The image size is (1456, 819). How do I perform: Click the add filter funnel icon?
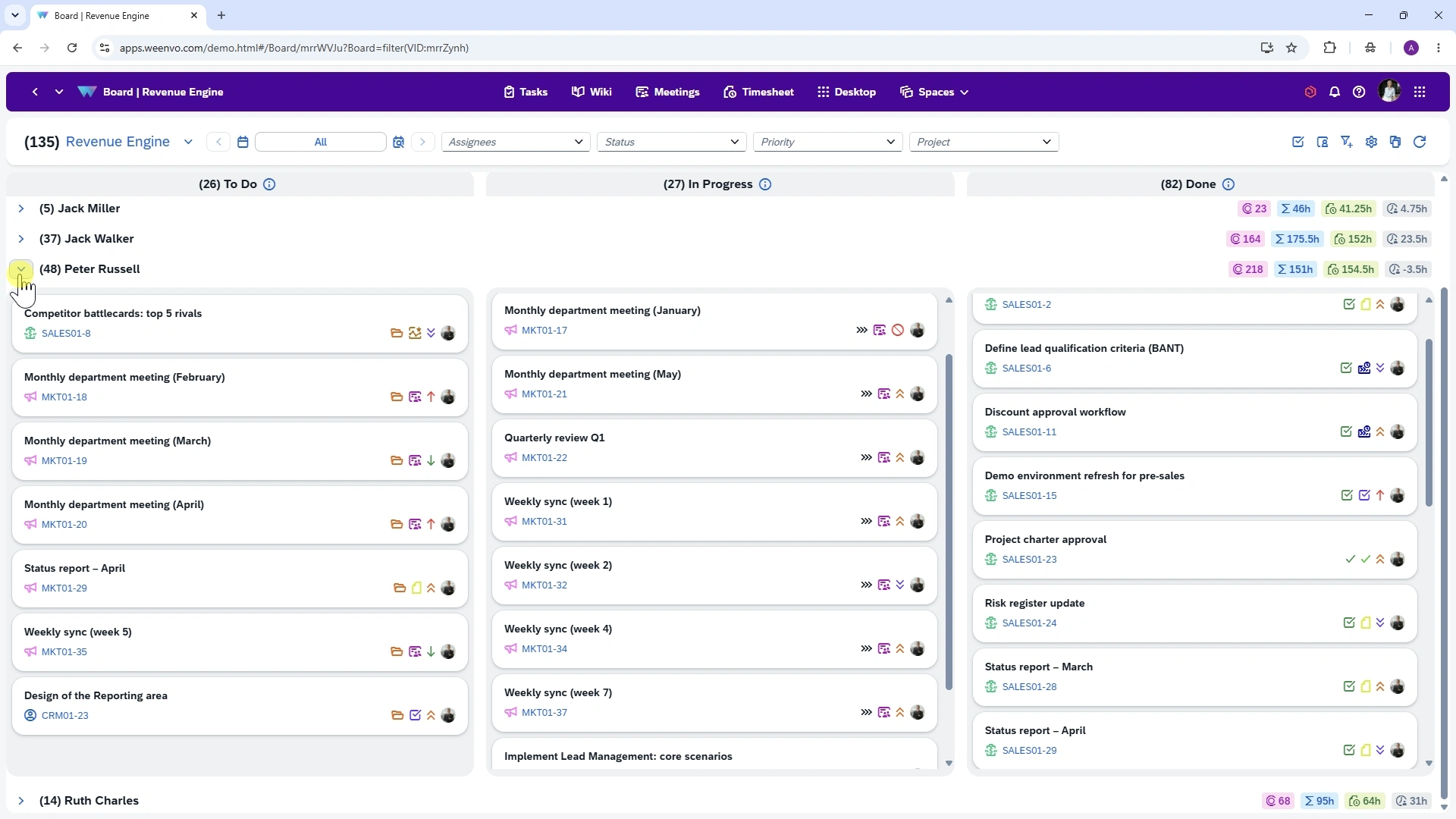(1347, 142)
